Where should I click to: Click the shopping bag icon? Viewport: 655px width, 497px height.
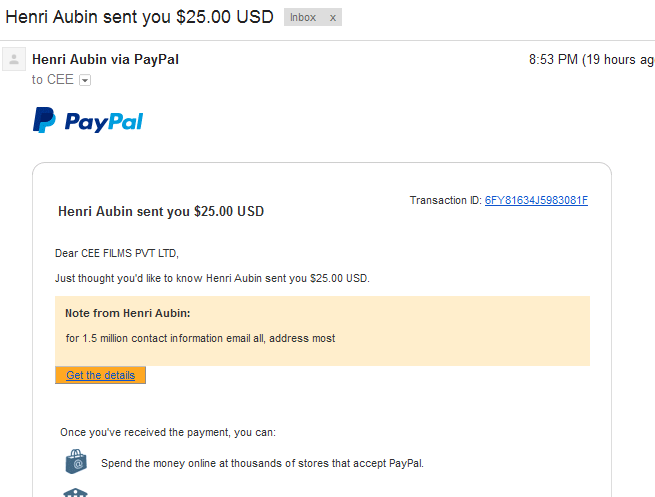pos(76,462)
